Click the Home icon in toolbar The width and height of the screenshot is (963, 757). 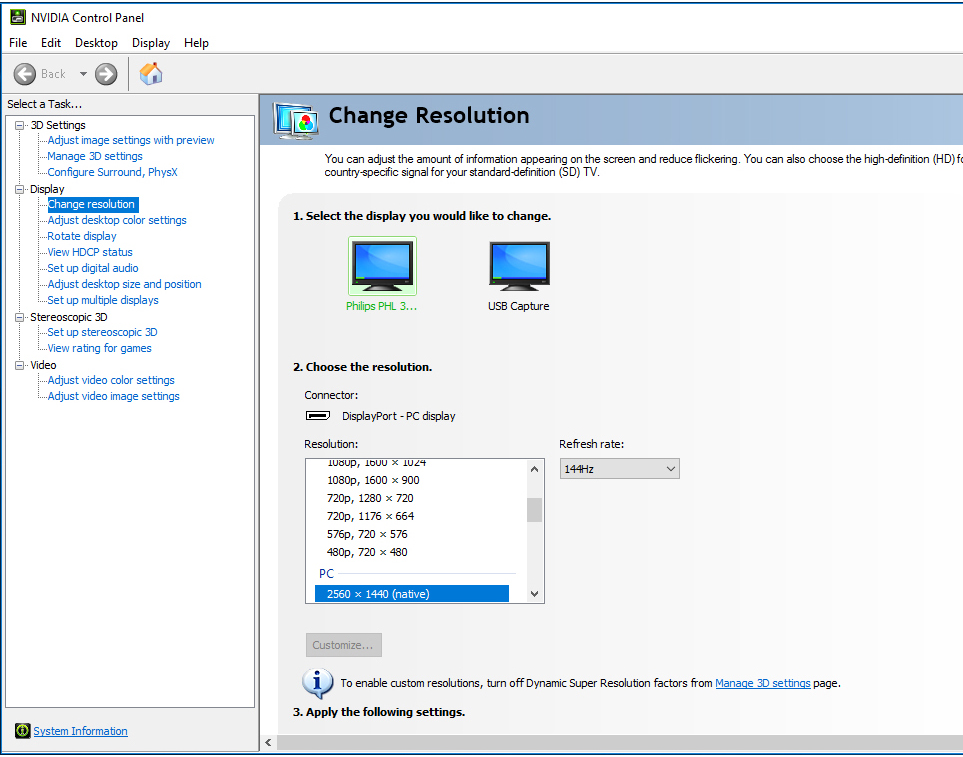click(x=151, y=74)
